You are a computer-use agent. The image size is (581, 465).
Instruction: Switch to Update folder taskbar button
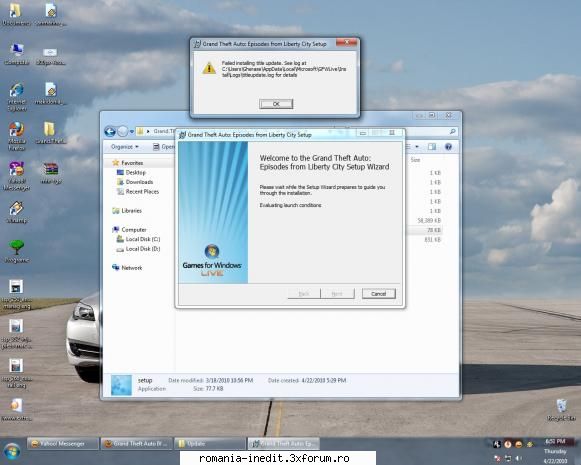tap(209, 444)
